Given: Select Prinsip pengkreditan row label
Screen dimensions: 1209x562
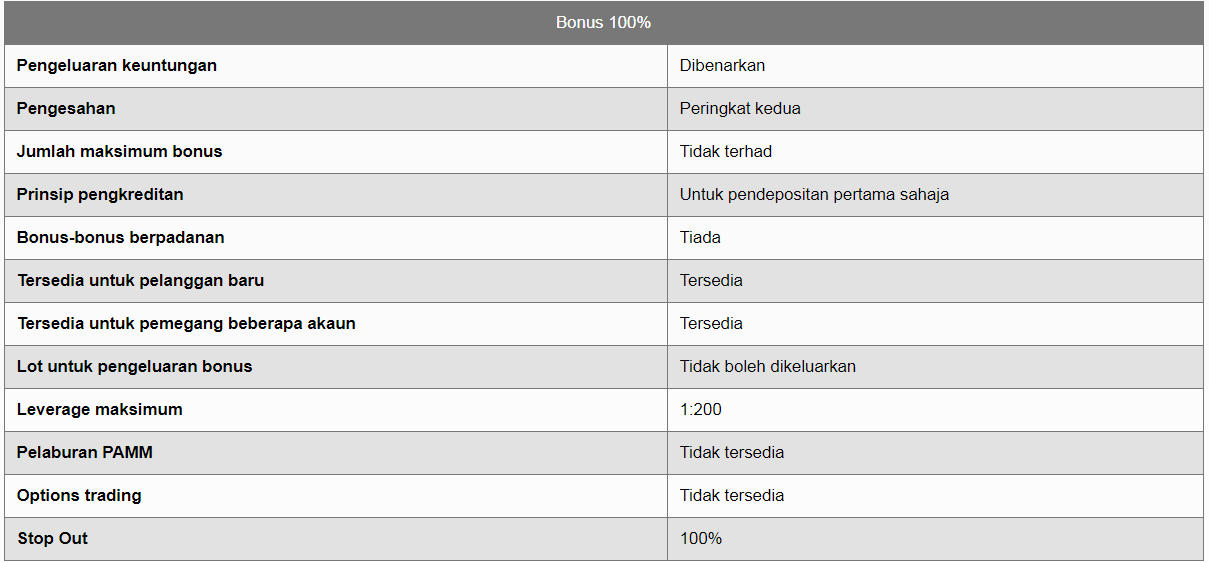Looking at the screenshot, I should coord(100,195).
